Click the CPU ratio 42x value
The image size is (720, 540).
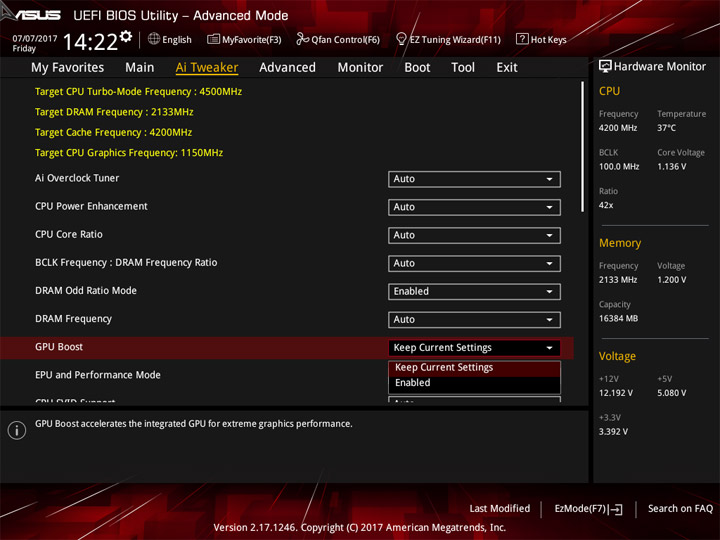point(606,205)
